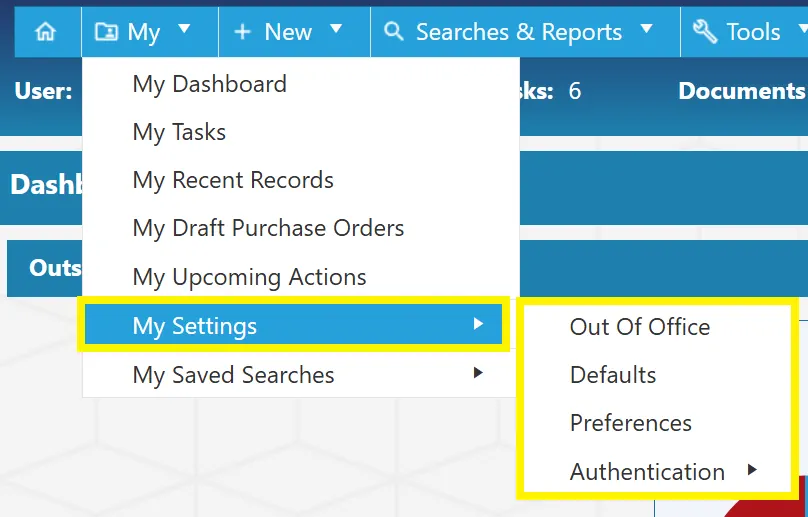Click the wrench icon beside Tools
Screen dimensions: 808x517
705,31
